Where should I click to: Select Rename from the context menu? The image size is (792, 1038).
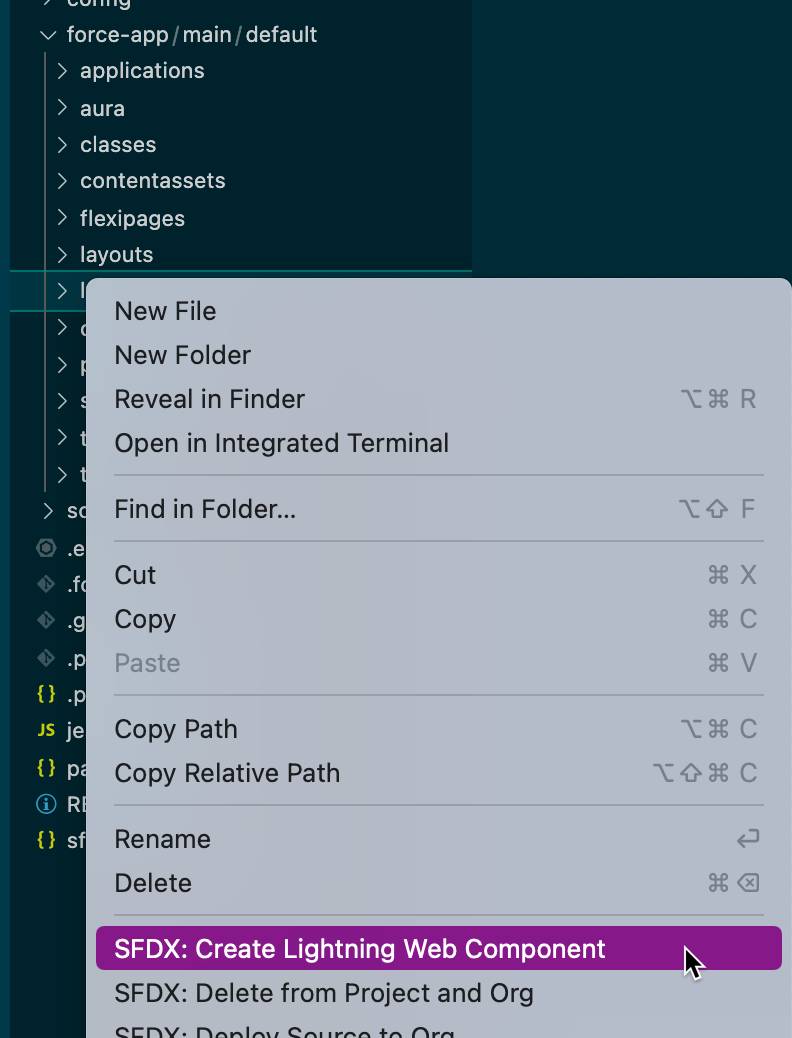pos(162,839)
